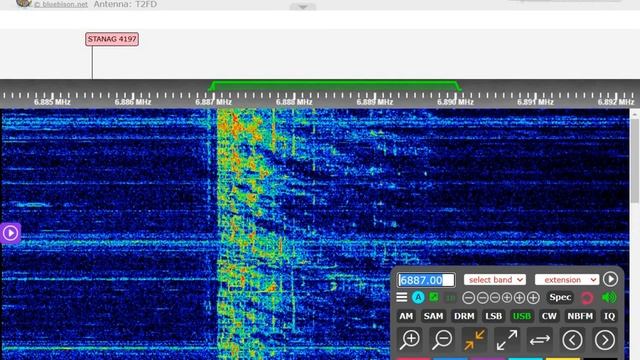This screenshot has height=360, width=640.
Task: Step frequency up by the medium amount
Action: (x=519, y=298)
